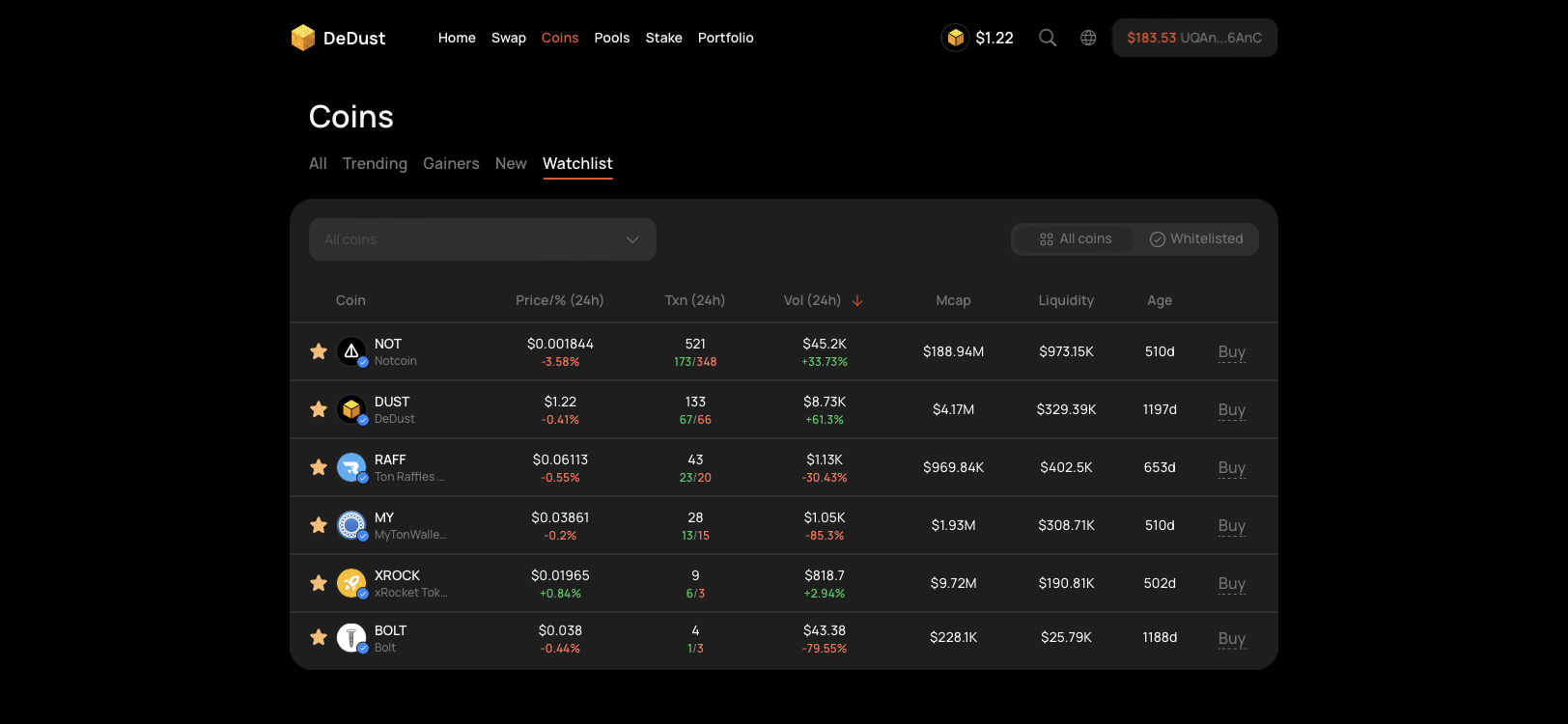The image size is (1568, 724).
Task: Click the DUST price coin icon in header
Action: pos(956,38)
